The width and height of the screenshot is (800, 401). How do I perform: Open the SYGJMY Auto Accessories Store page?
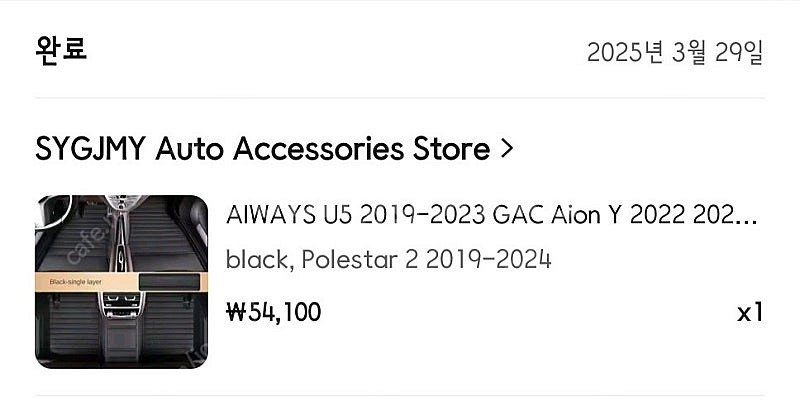(x=263, y=149)
